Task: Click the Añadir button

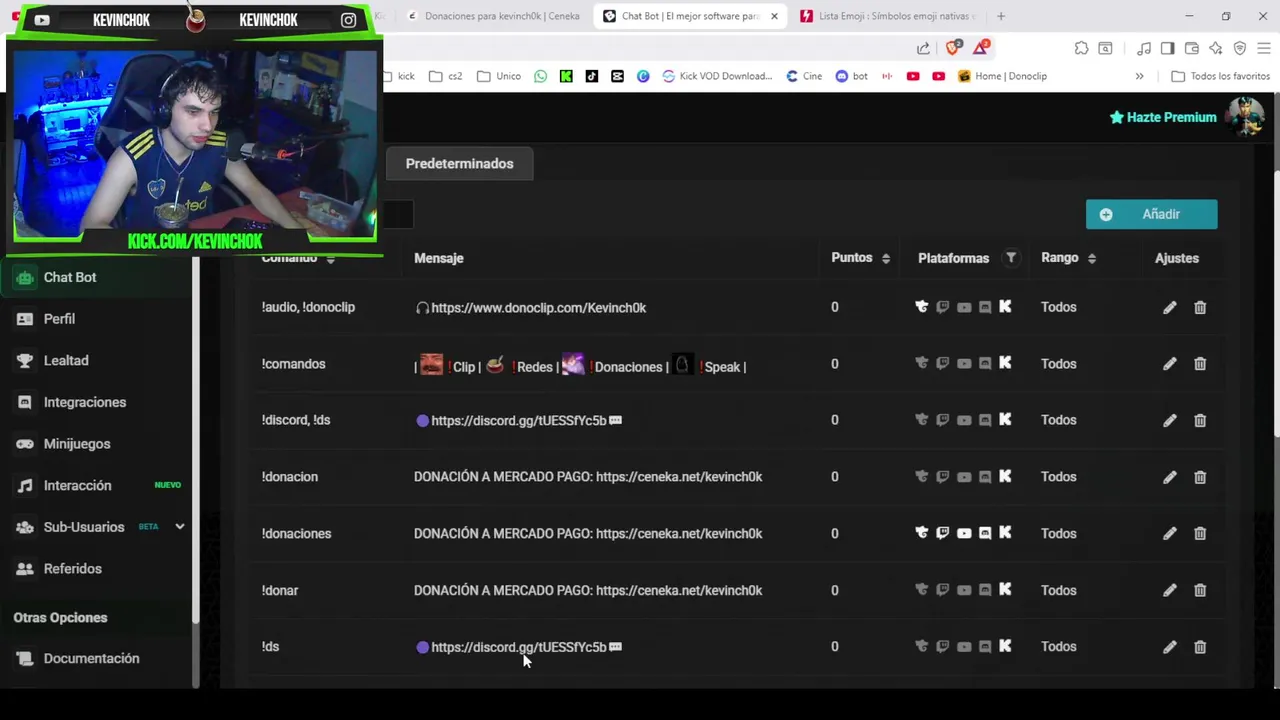Action: click(x=1151, y=214)
